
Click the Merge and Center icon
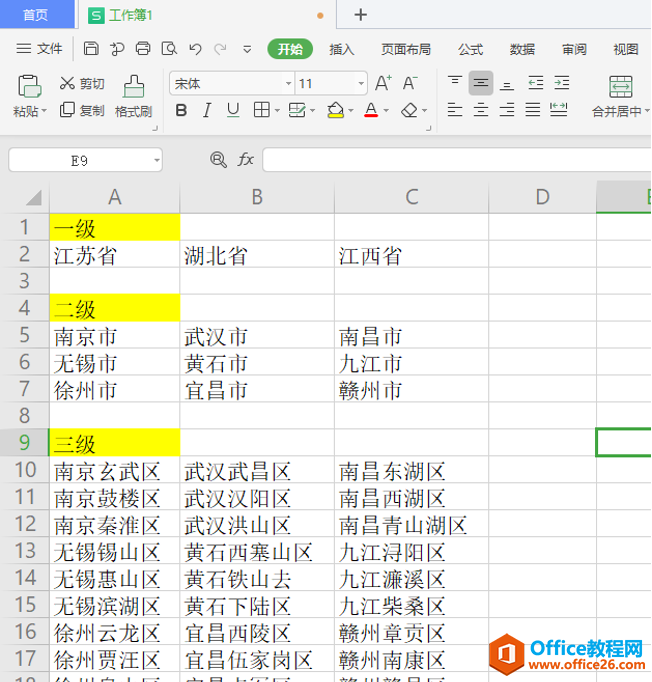coord(620,87)
